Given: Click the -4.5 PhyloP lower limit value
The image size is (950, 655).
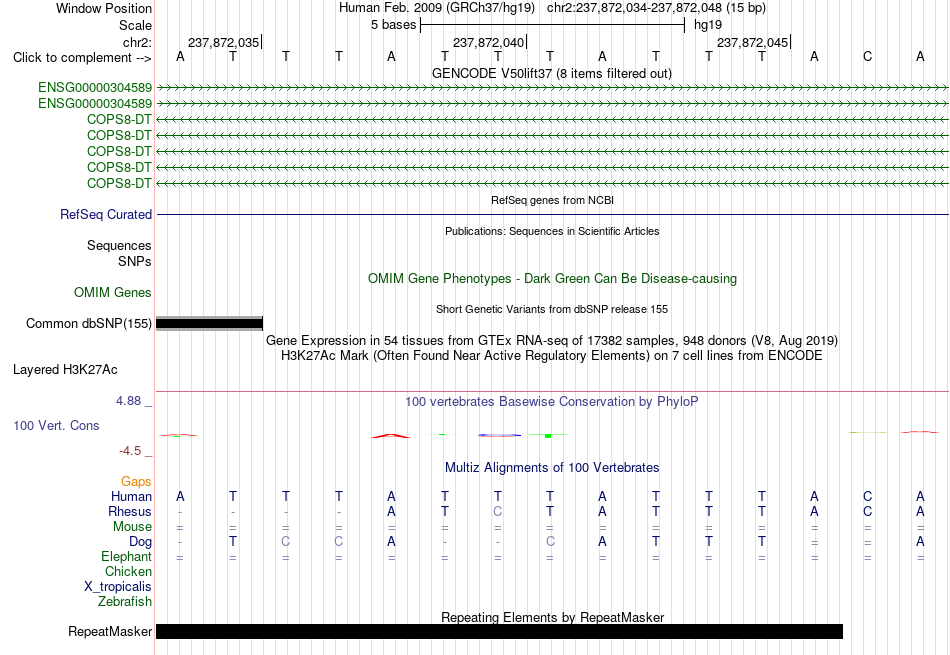Looking at the screenshot, I should 130,451.
